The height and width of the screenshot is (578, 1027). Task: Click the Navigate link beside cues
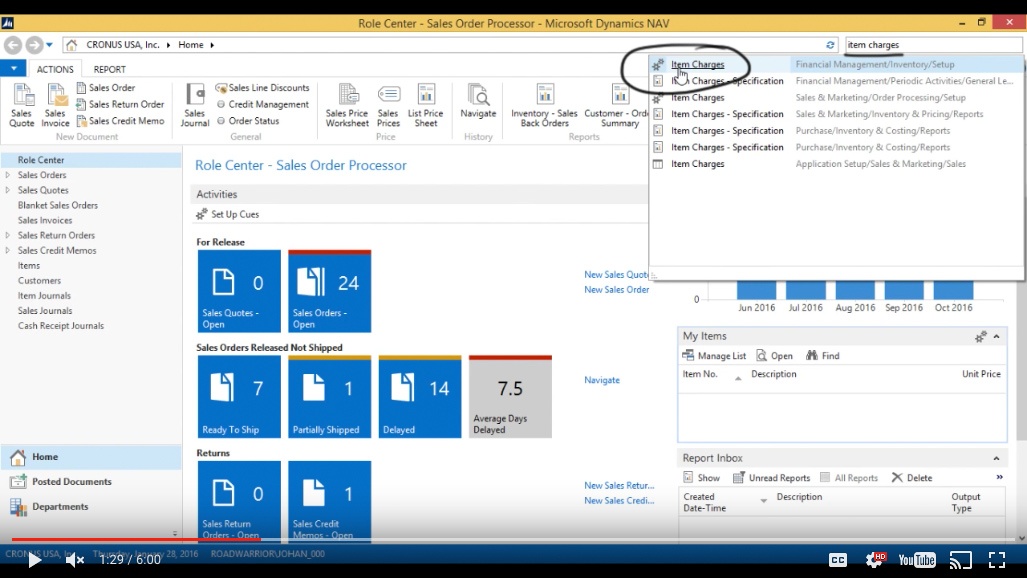[x=602, y=380]
